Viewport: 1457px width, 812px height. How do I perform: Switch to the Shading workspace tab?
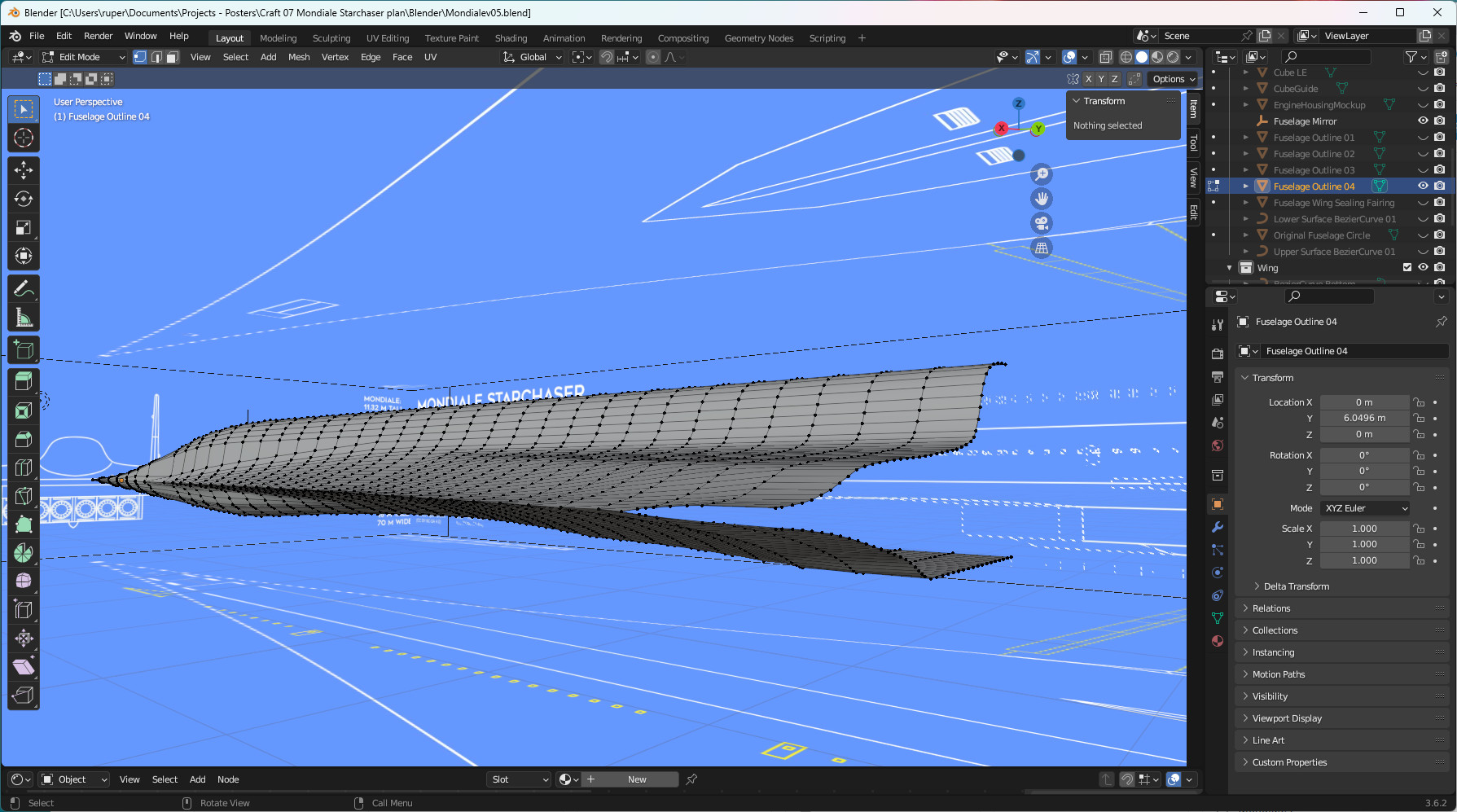tap(511, 38)
